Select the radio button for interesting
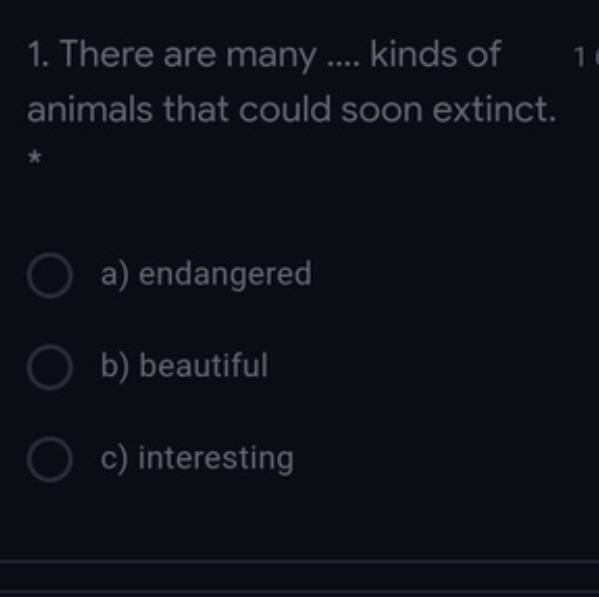 [50, 459]
